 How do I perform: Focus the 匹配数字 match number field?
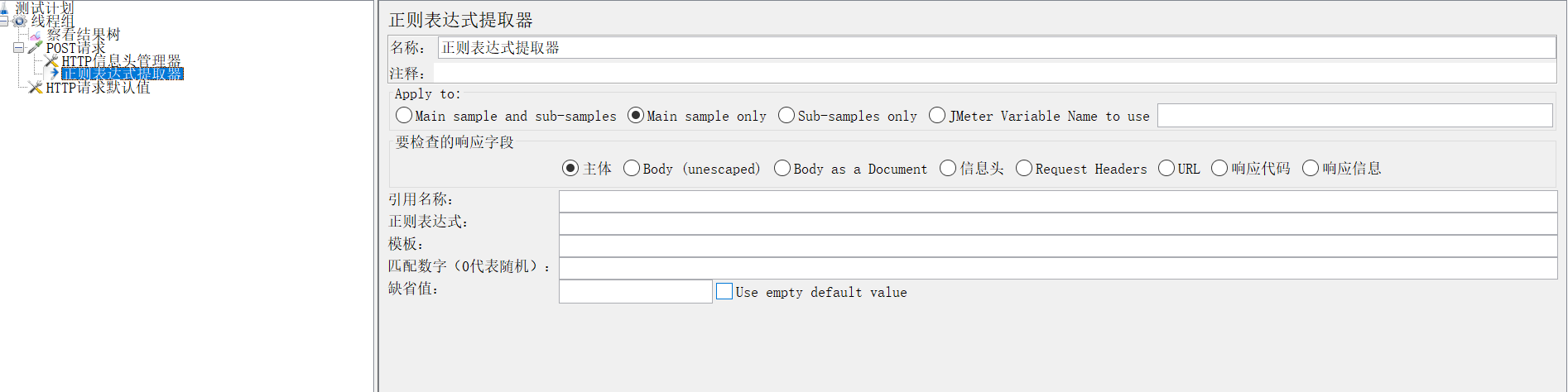point(1058,268)
